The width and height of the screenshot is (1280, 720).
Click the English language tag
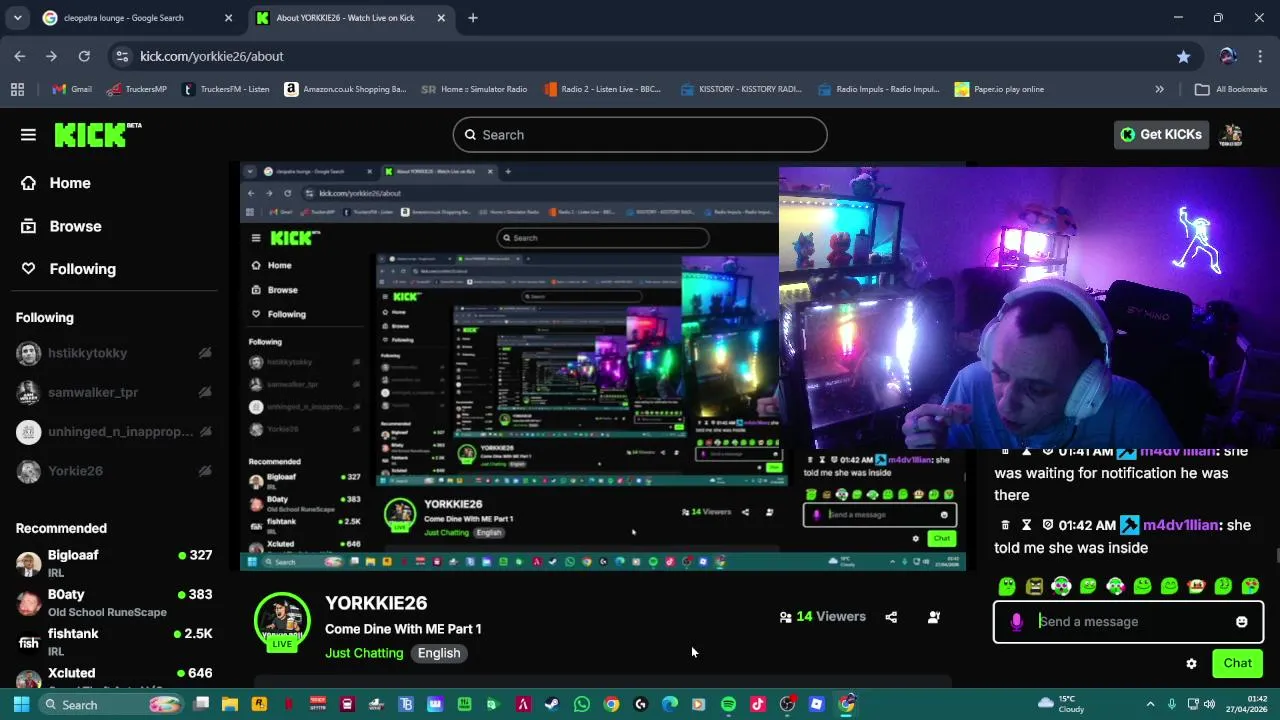(439, 653)
